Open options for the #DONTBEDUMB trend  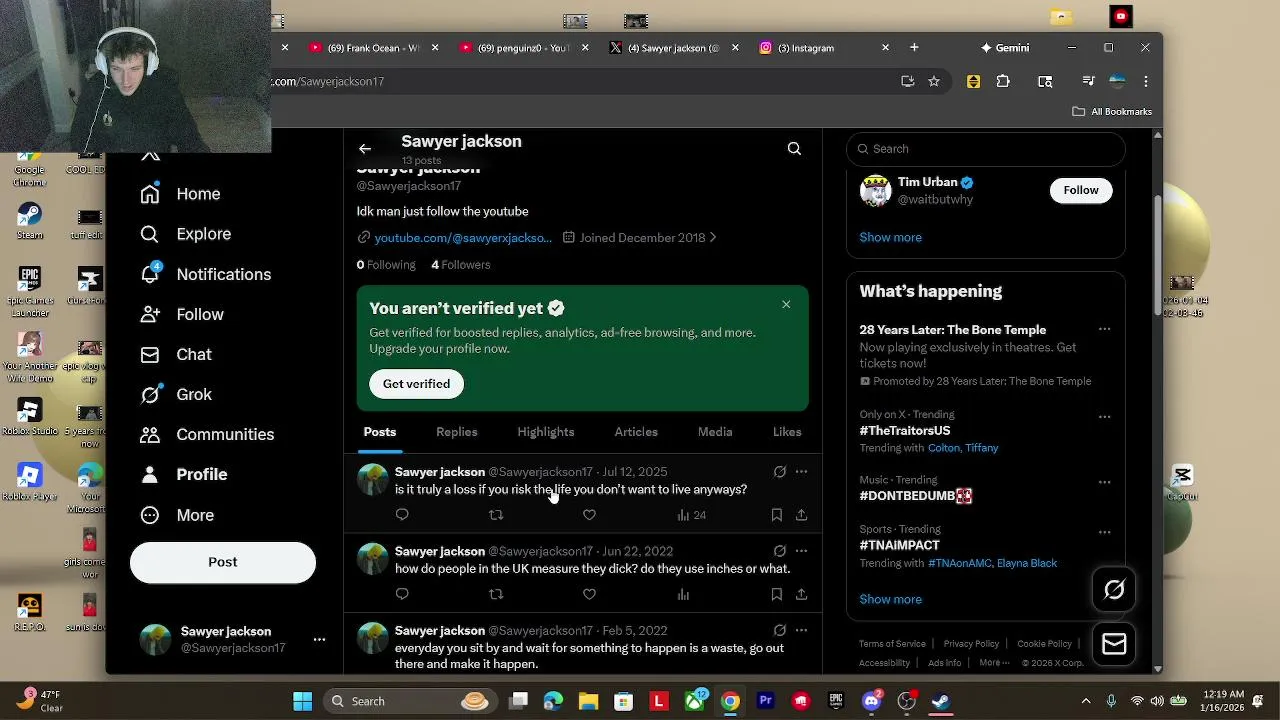(x=1105, y=482)
